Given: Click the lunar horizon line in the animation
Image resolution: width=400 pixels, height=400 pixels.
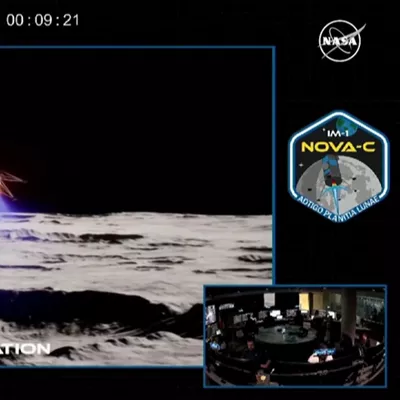Looking at the screenshot, I should 136,214.
